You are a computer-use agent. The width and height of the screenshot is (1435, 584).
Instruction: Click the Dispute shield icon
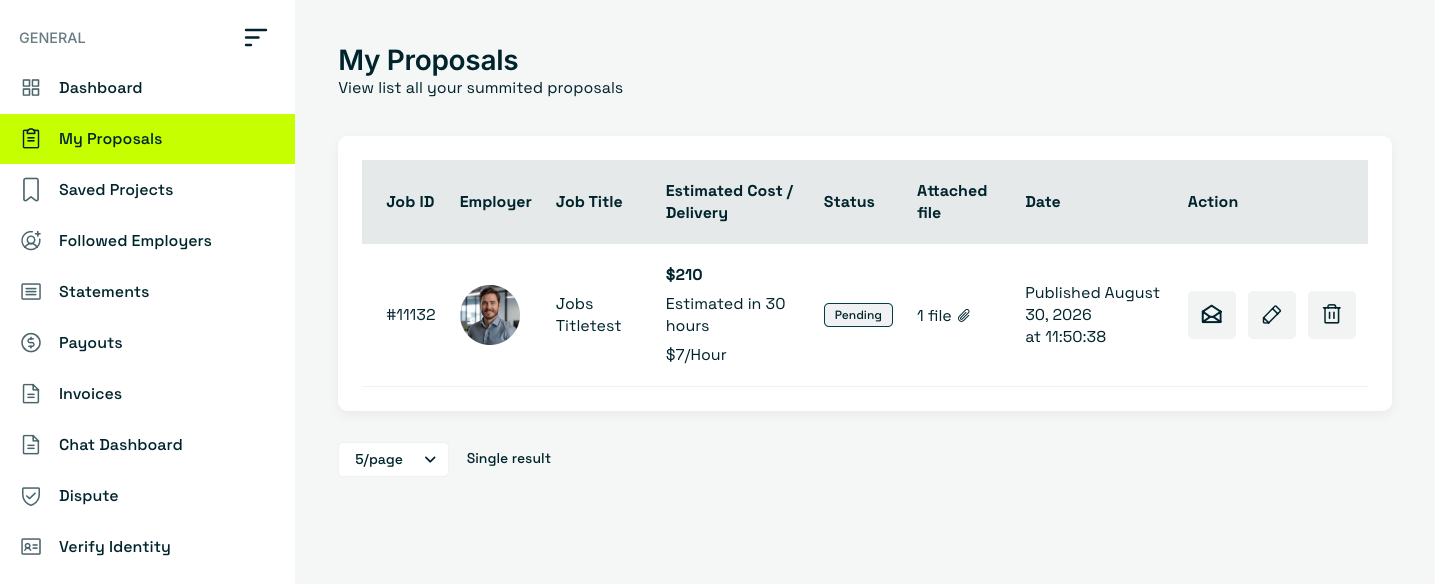pyautogui.click(x=31, y=496)
